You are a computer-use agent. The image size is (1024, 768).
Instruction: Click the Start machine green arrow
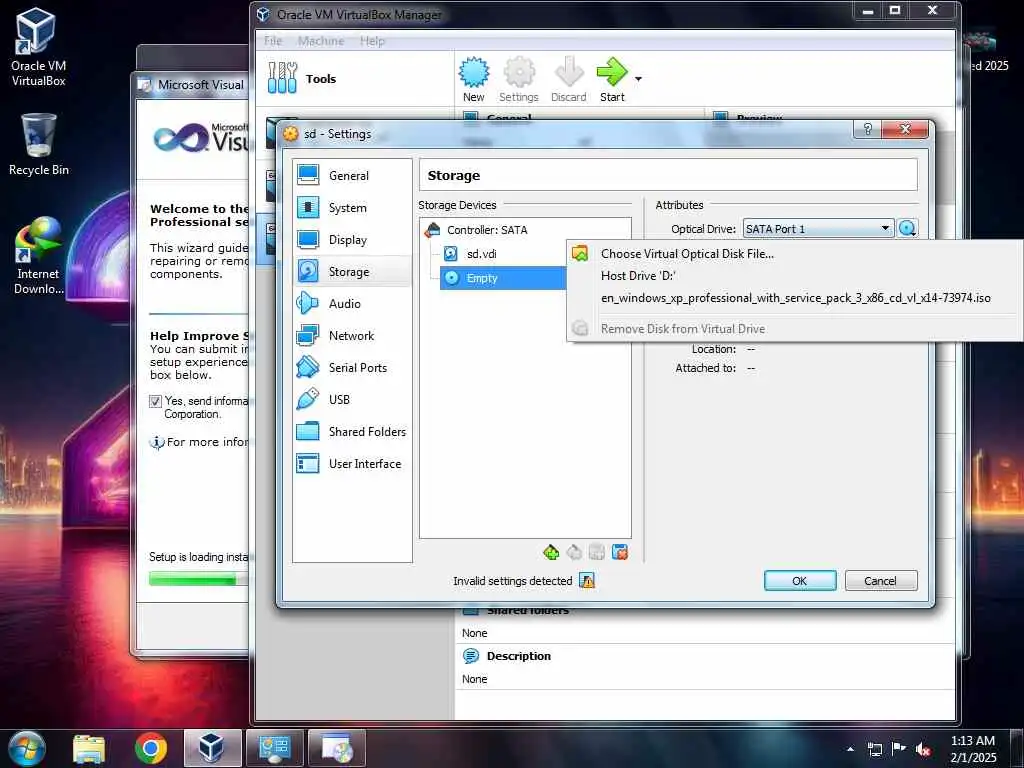point(612,80)
